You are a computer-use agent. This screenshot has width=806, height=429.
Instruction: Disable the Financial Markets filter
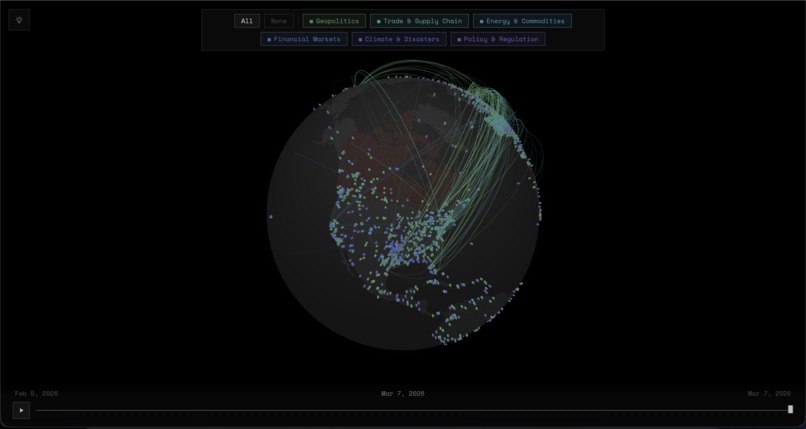pyautogui.click(x=304, y=40)
